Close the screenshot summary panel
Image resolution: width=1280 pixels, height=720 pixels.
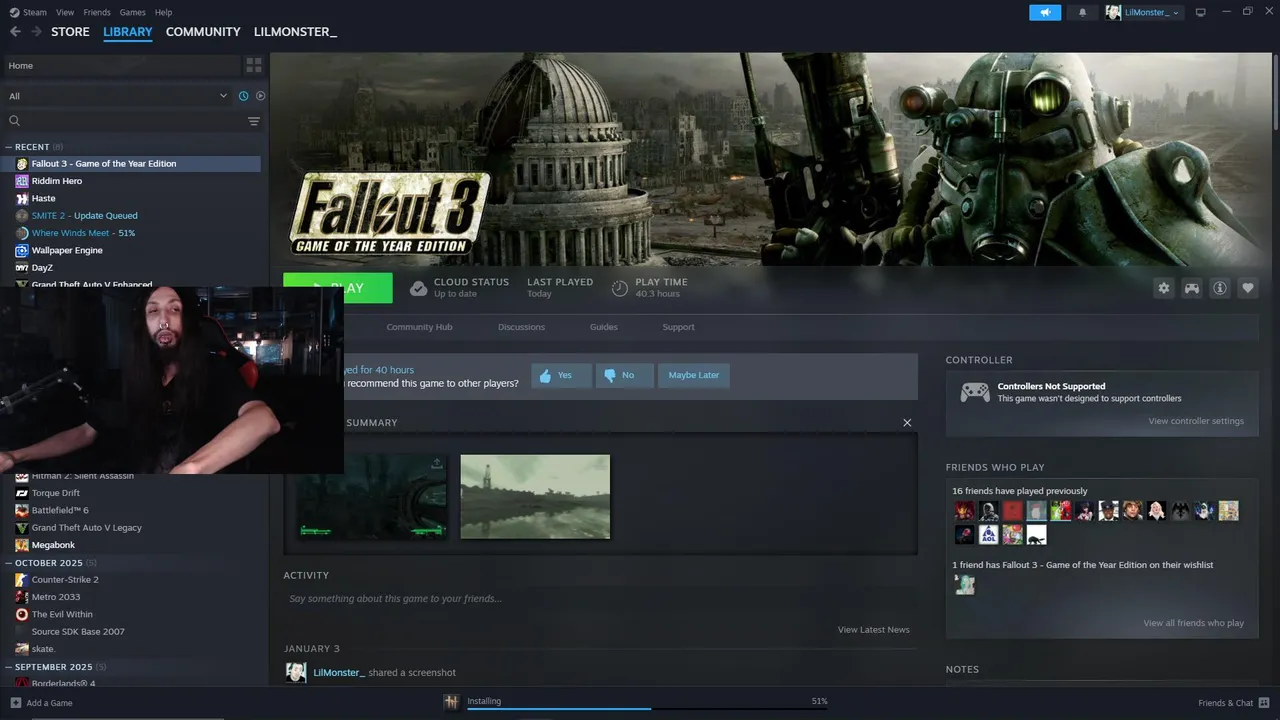click(907, 423)
